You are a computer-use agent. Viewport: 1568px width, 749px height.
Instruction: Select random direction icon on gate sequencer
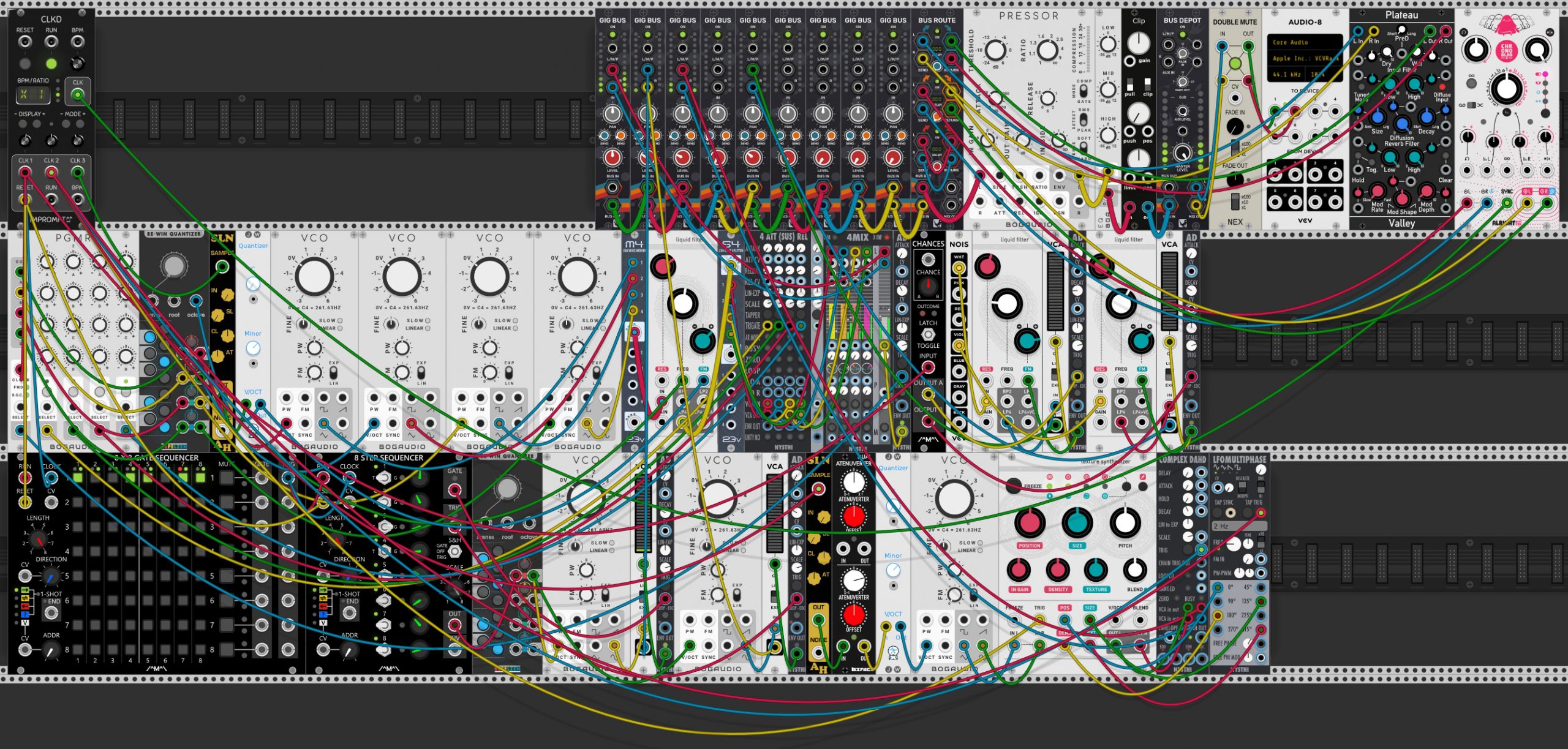(25, 614)
